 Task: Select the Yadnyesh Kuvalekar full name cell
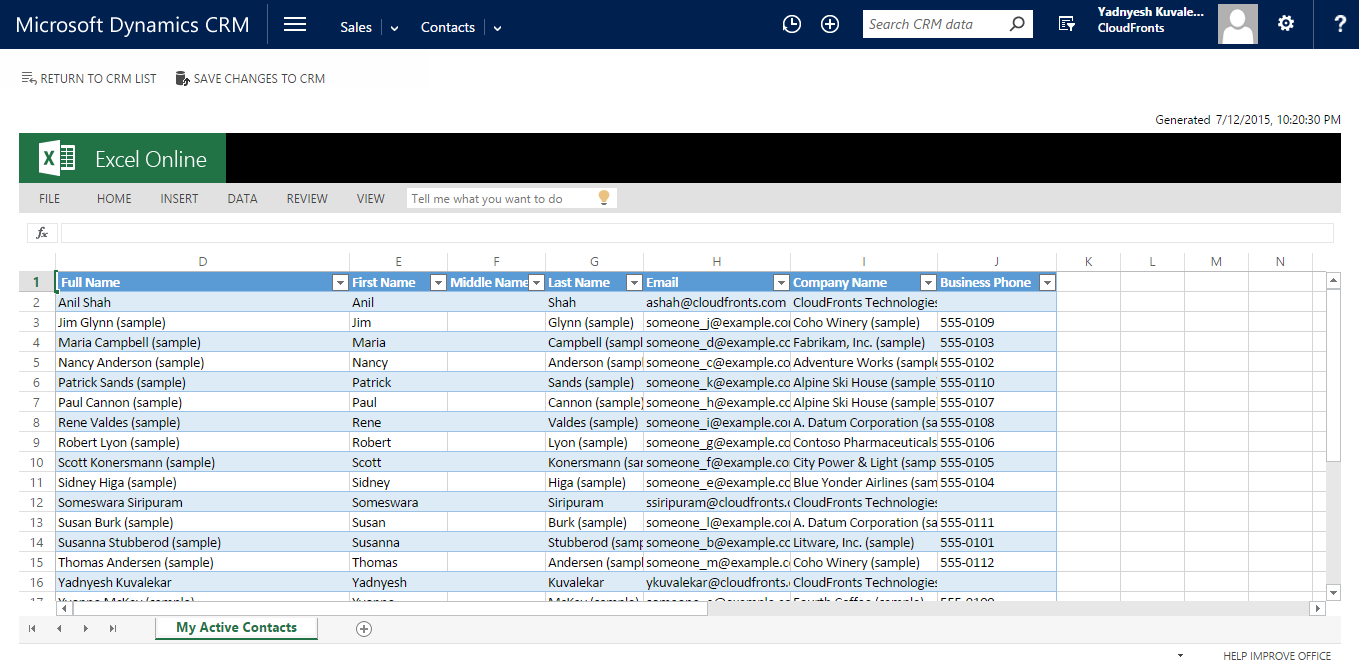click(203, 582)
